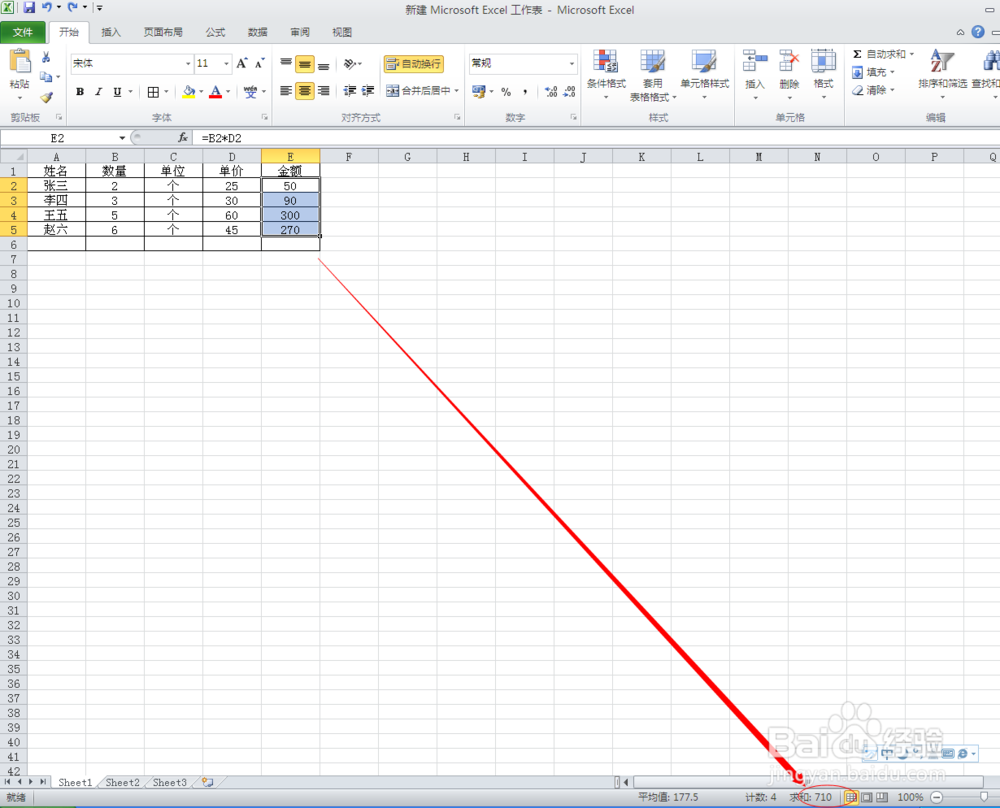Toggle italic formatting
This screenshot has width=1000, height=808.
[98, 92]
